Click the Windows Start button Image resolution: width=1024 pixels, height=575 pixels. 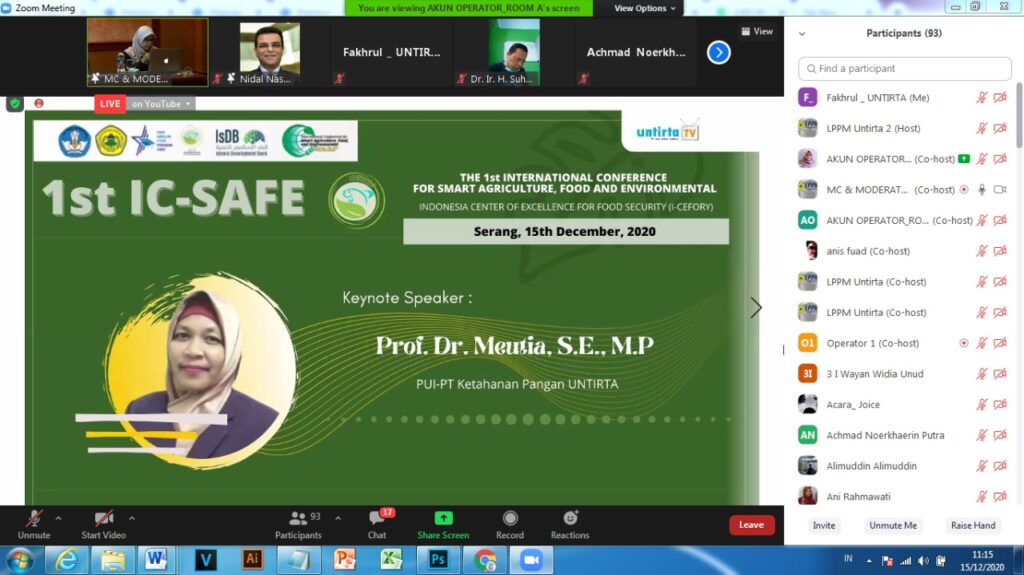pyautogui.click(x=20, y=561)
